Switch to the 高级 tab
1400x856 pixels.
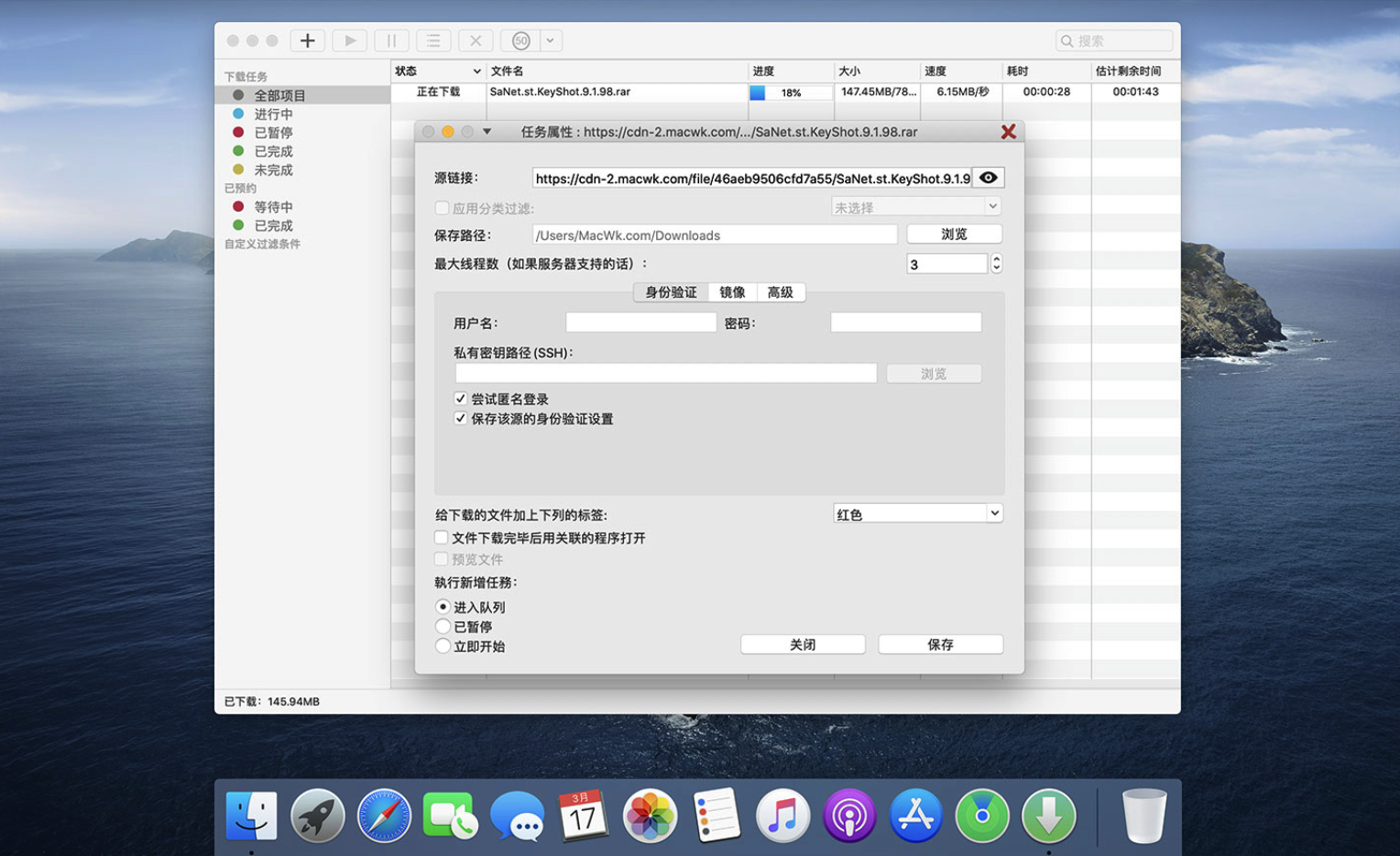(780, 292)
